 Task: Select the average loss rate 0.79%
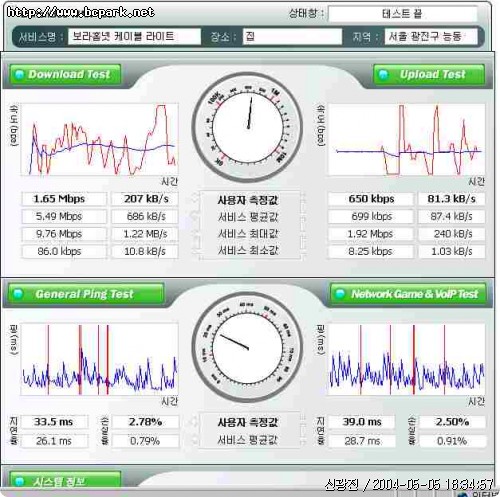coord(145,441)
